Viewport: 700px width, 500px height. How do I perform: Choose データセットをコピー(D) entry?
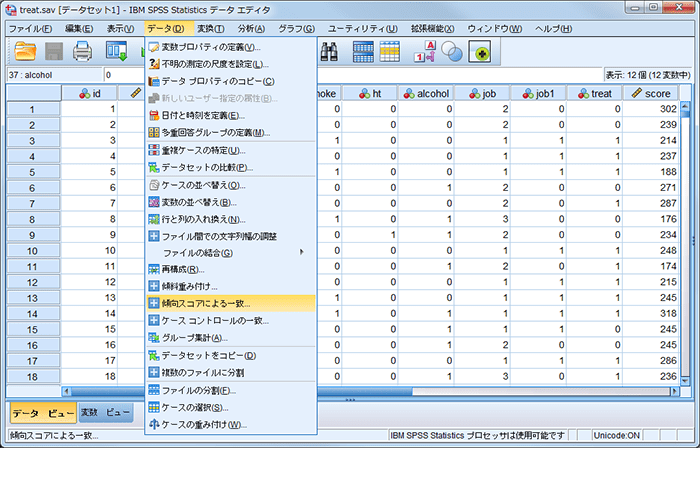pos(231,356)
